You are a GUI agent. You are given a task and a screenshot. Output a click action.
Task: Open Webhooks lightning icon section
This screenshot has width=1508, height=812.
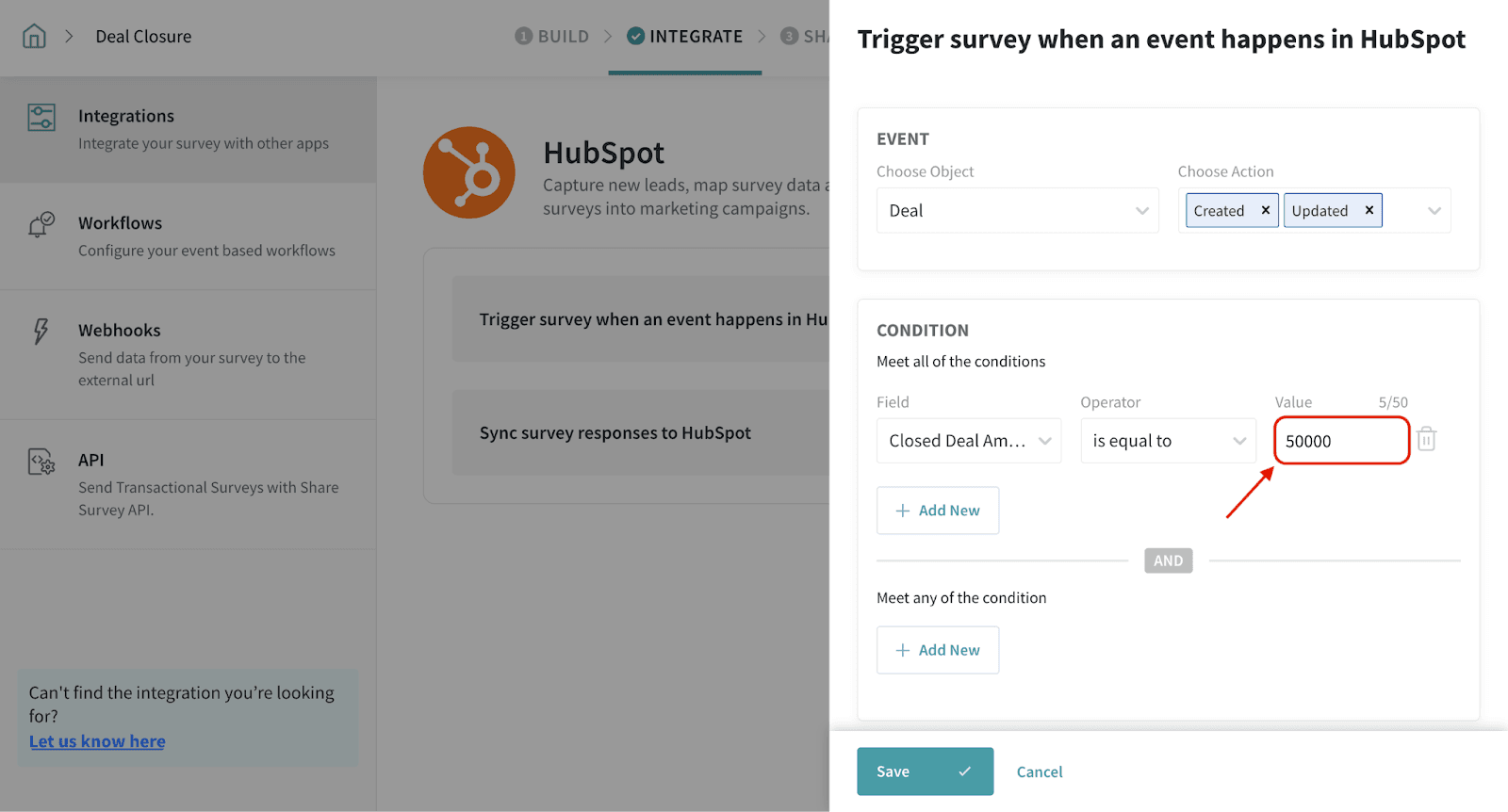[x=41, y=332]
